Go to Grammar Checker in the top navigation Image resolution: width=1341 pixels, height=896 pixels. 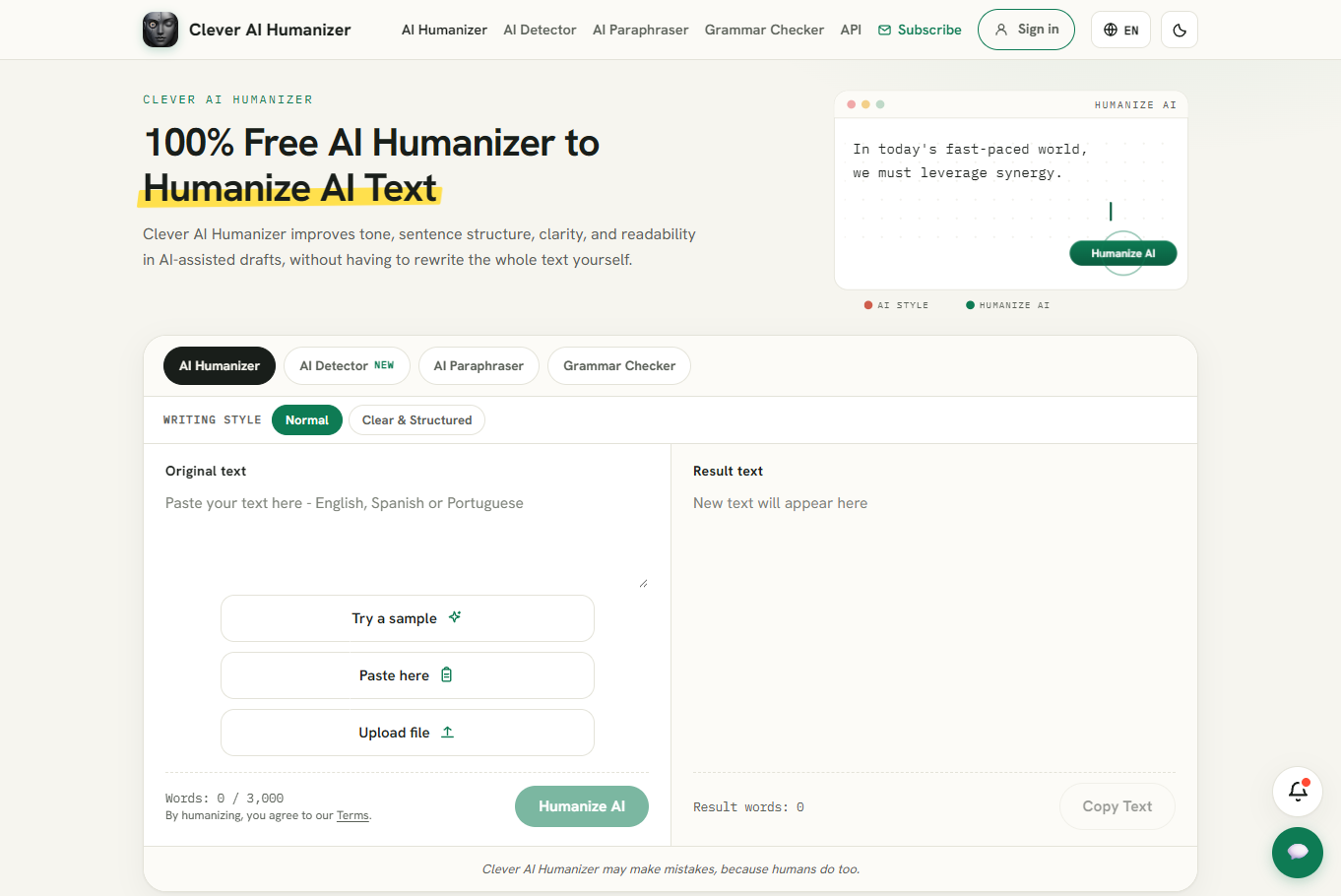coord(764,30)
